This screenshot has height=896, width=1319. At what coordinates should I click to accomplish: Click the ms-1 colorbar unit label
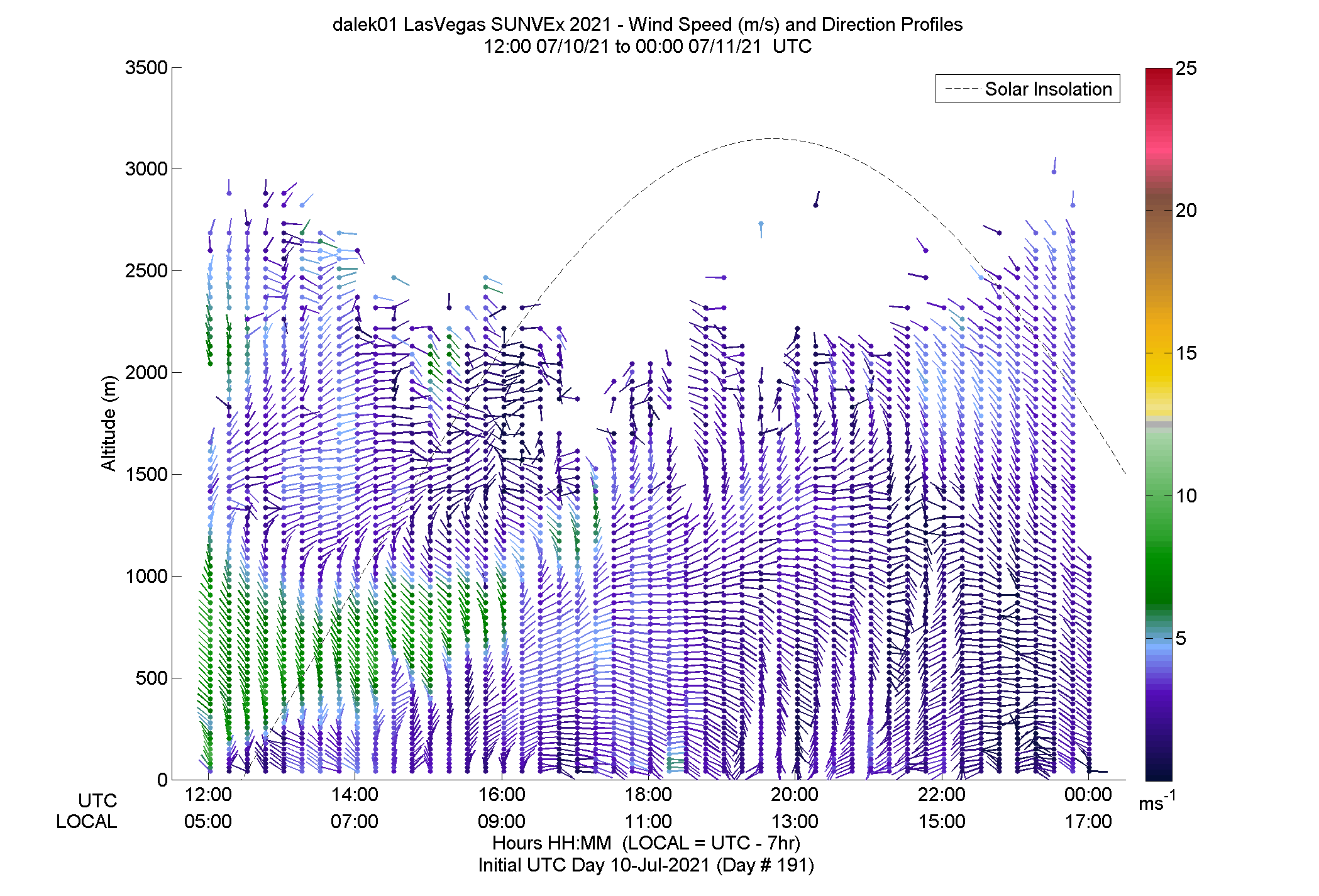1157,801
